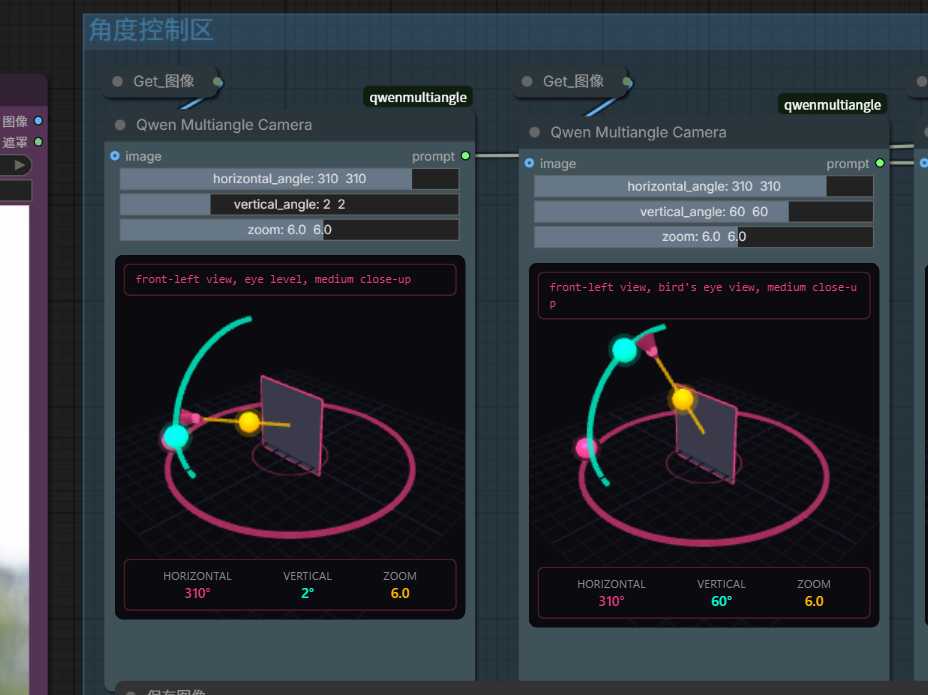Click the yellow zoom handle in right 3D viewport
The height and width of the screenshot is (695, 928).
pyautogui.click(x=682, y=399)
